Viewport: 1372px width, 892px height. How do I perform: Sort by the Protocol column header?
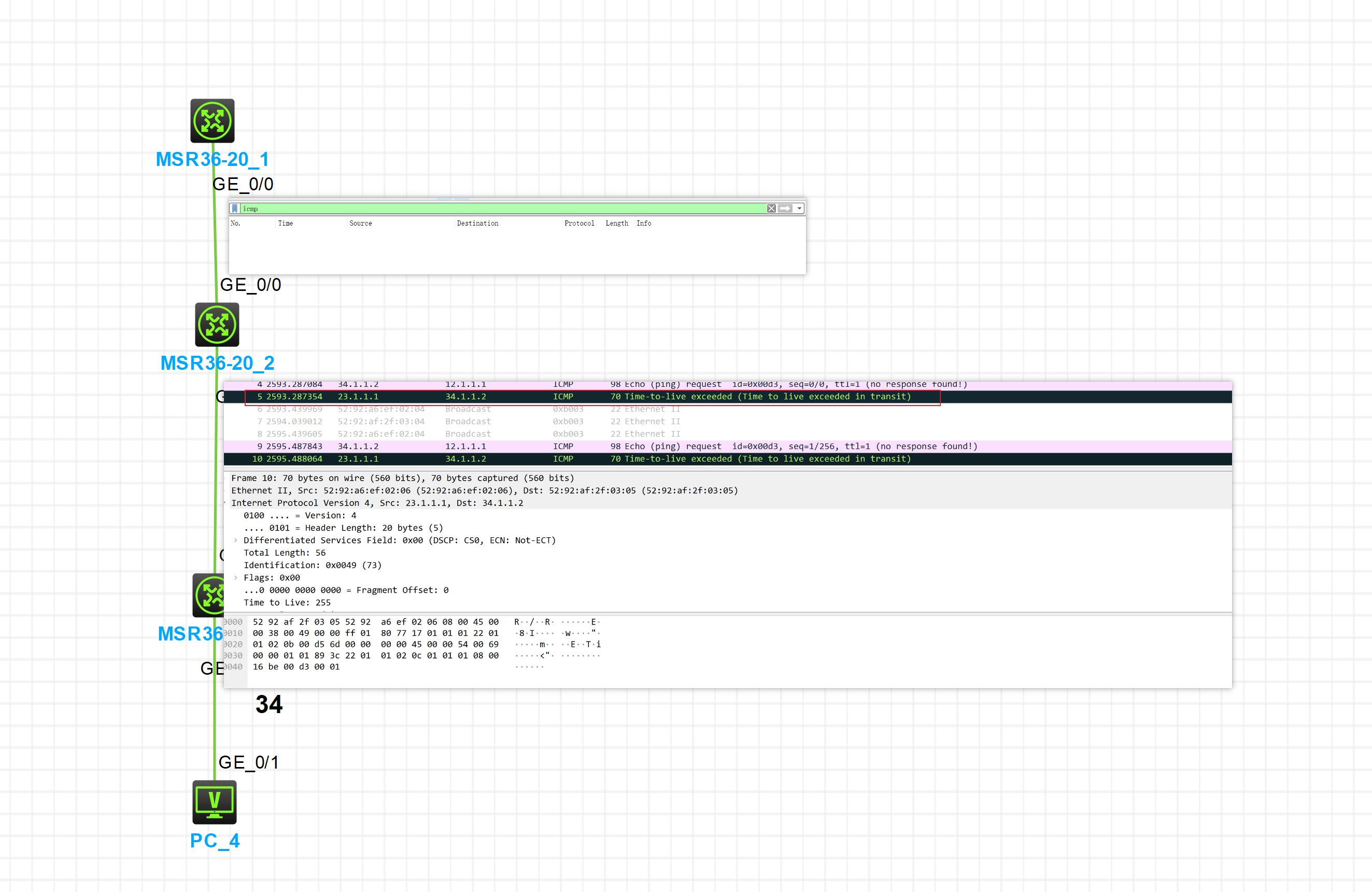coord(579,223)
